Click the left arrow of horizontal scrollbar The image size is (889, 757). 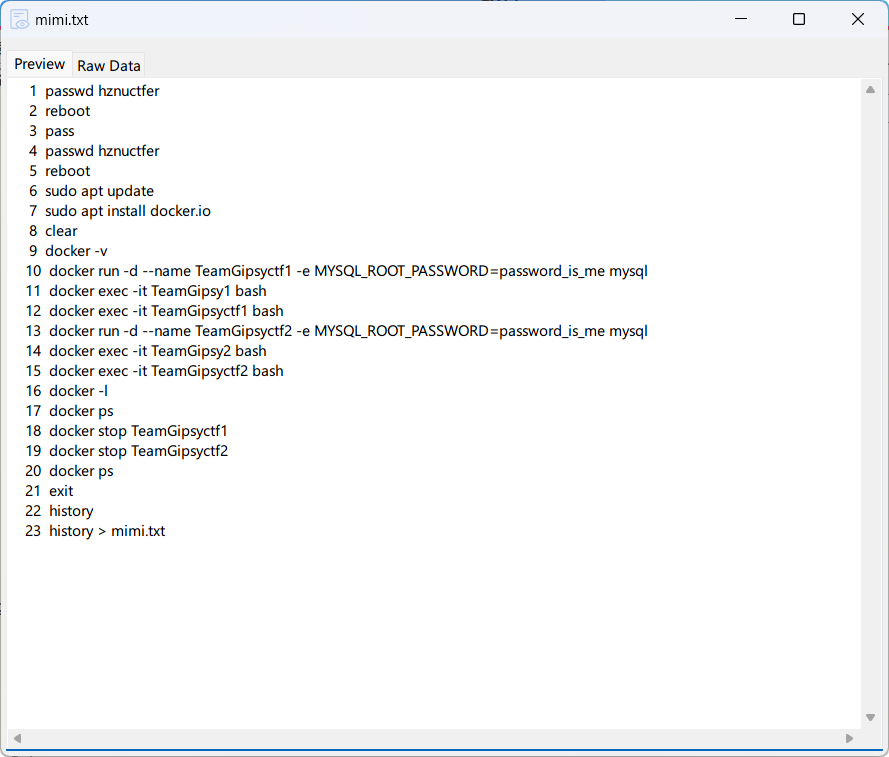pyautogui.click(x=18, y=738)
